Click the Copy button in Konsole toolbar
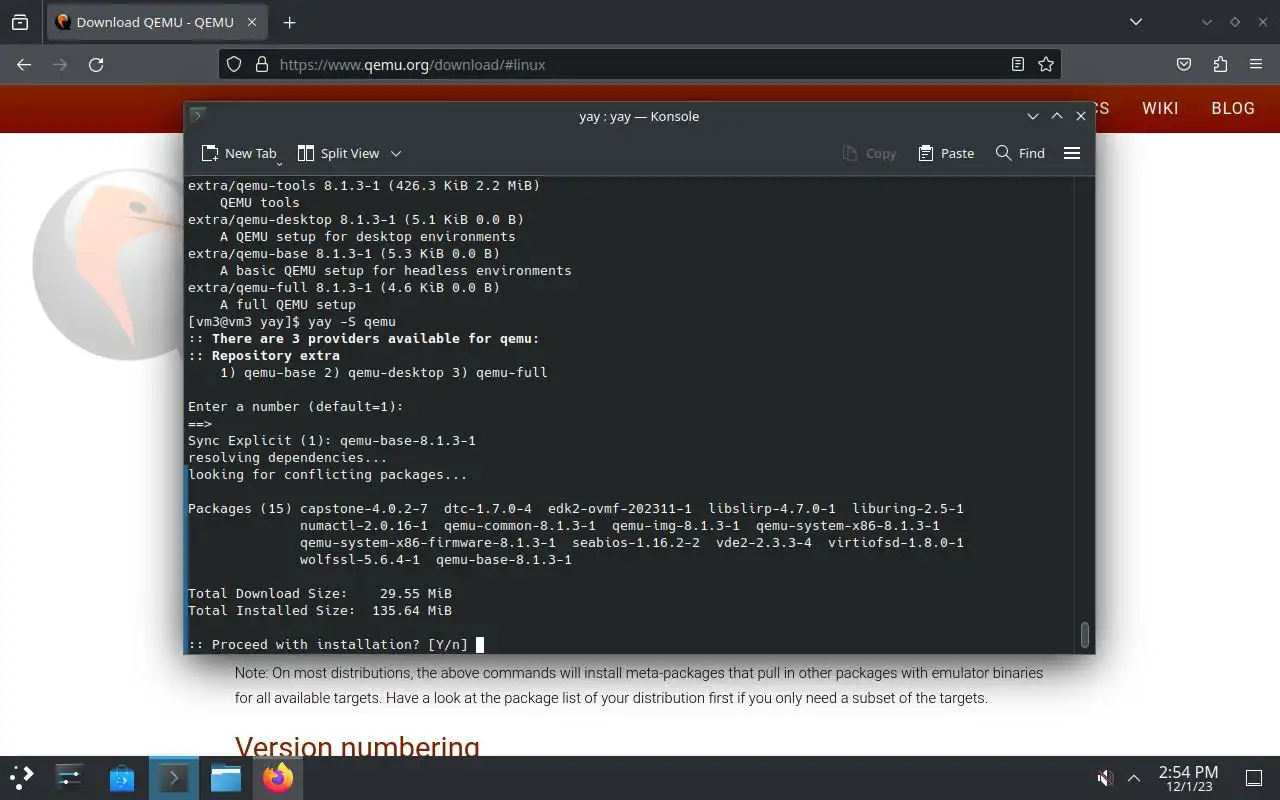The image size is (1280, 800). (869, 153)
